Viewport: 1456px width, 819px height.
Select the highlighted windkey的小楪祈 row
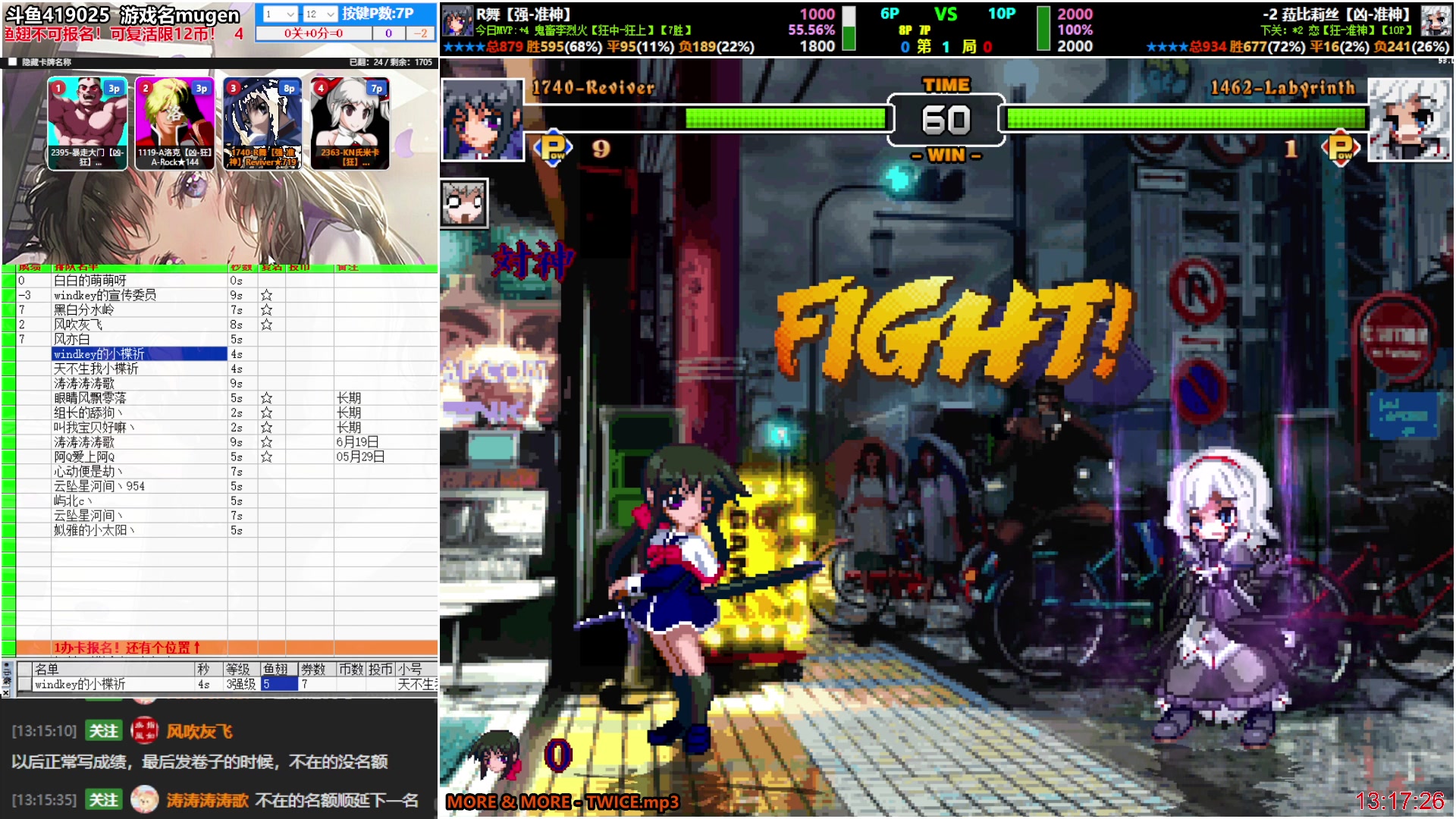140,354
